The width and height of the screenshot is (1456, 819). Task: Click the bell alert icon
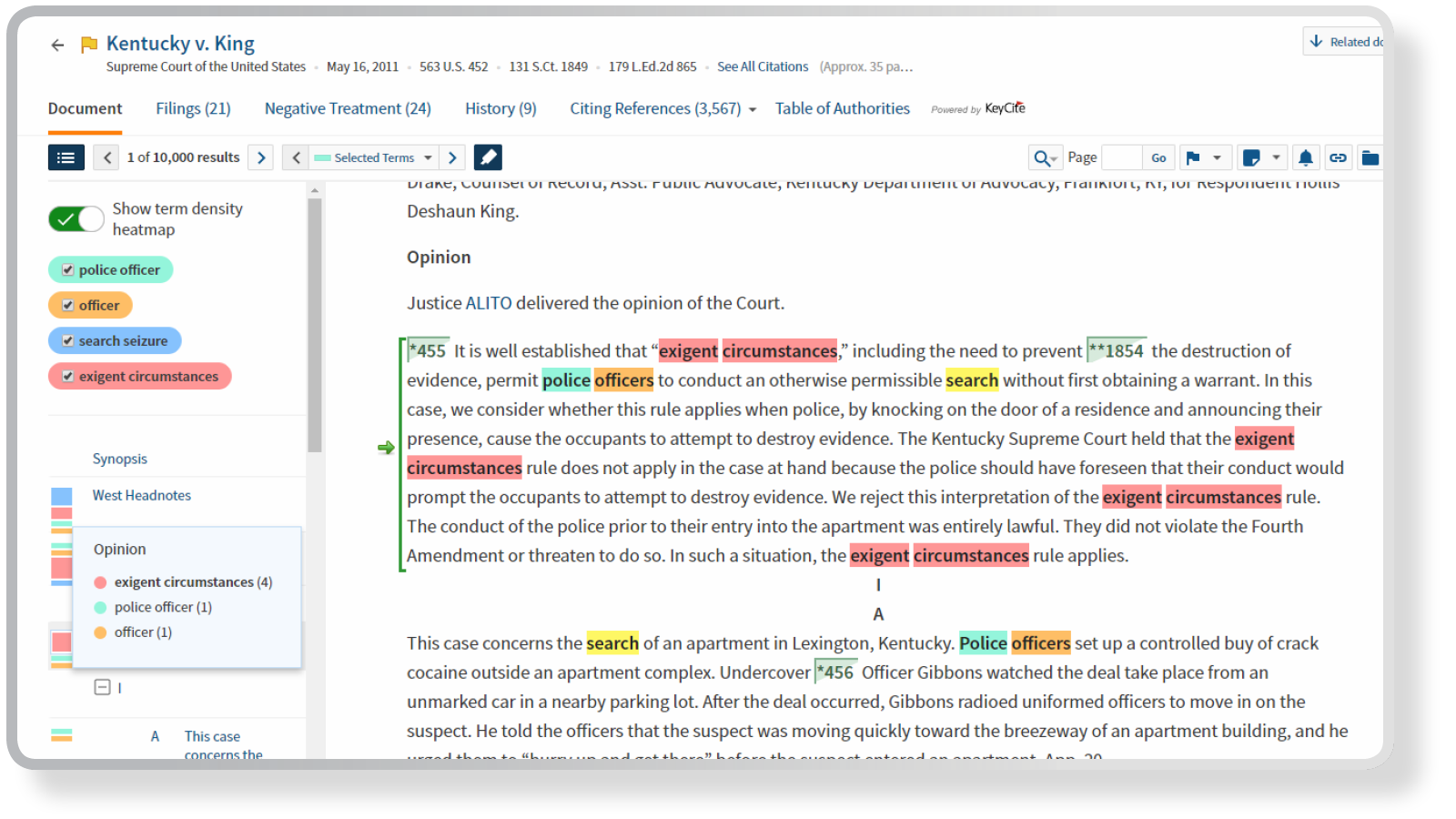point(1305,157)
